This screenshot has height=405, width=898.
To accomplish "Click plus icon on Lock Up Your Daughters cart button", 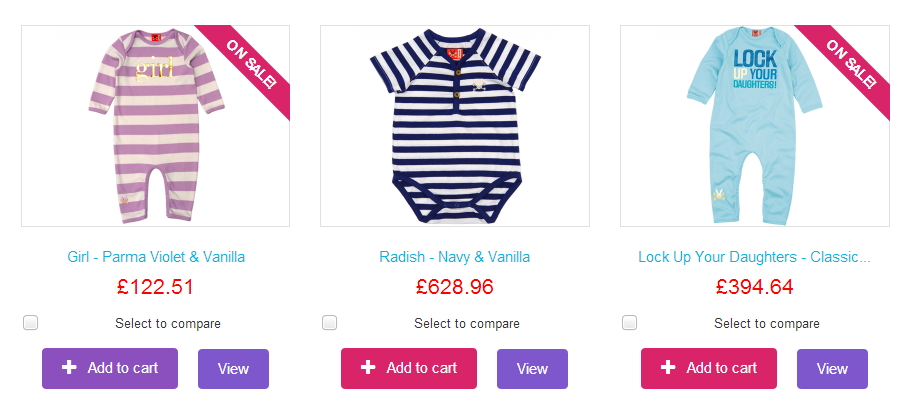I will coord(668,368).
